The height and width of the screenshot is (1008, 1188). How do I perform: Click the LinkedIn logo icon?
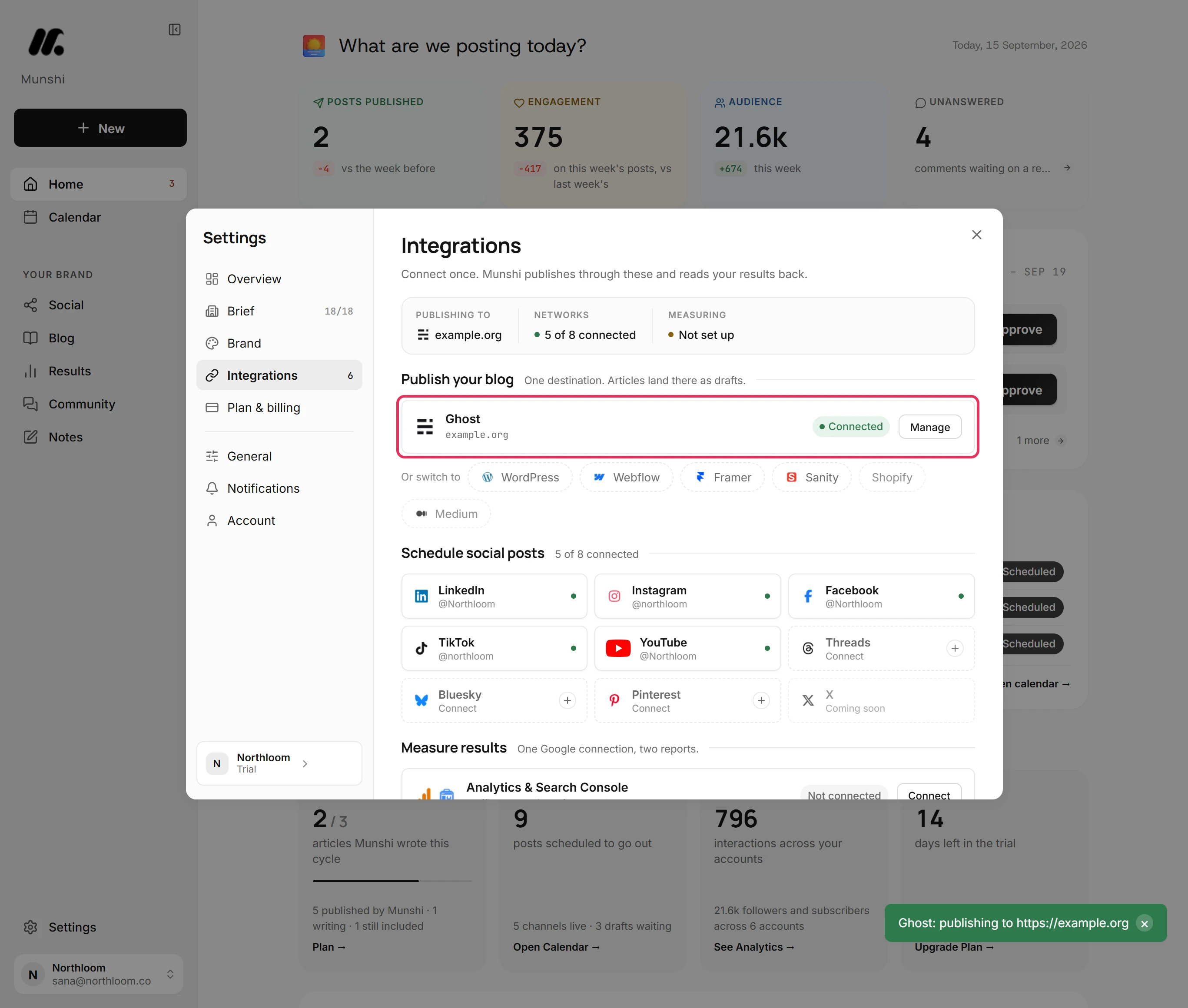click(x=421, y=597)
